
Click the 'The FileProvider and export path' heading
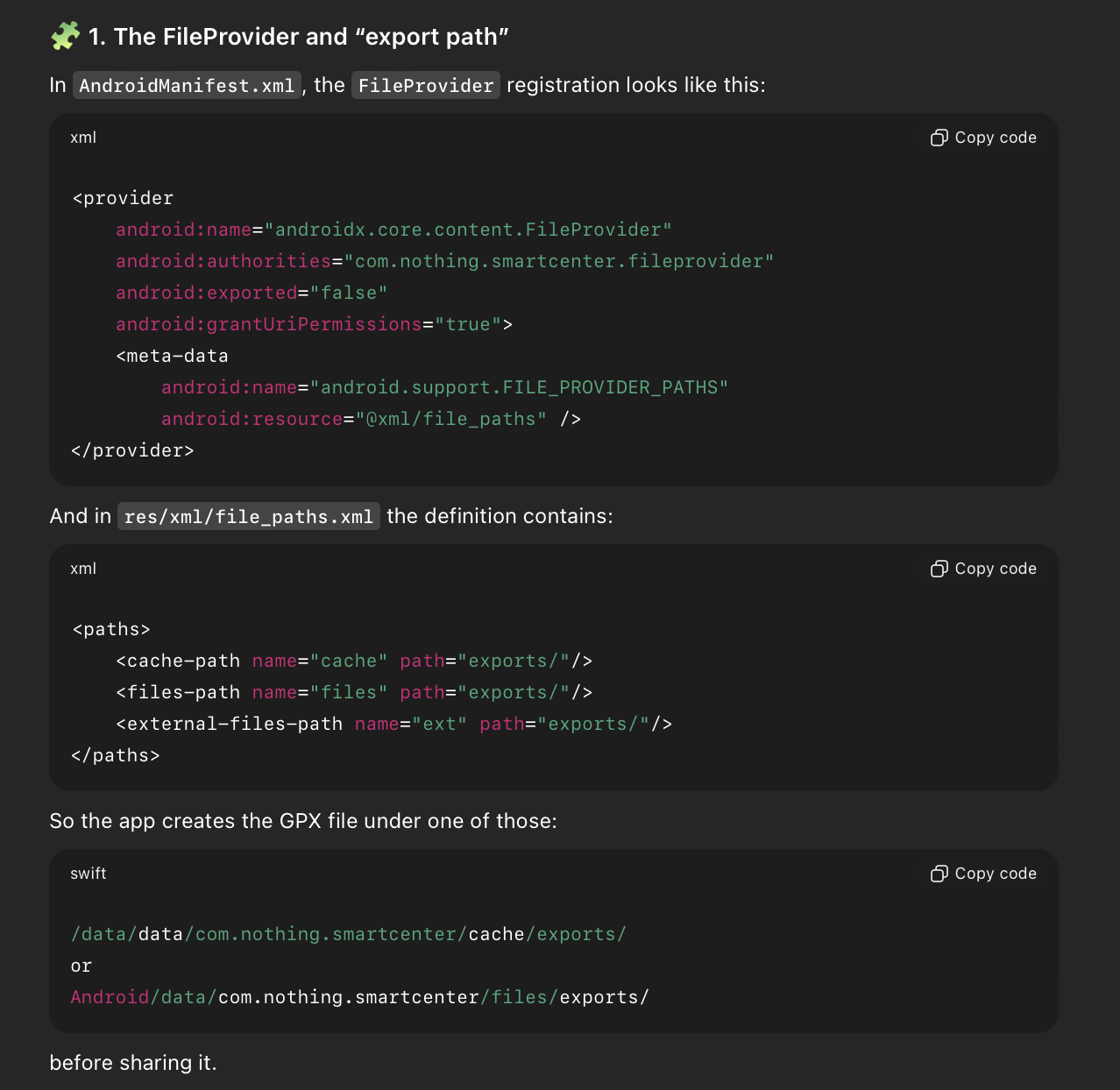[298, 37]
